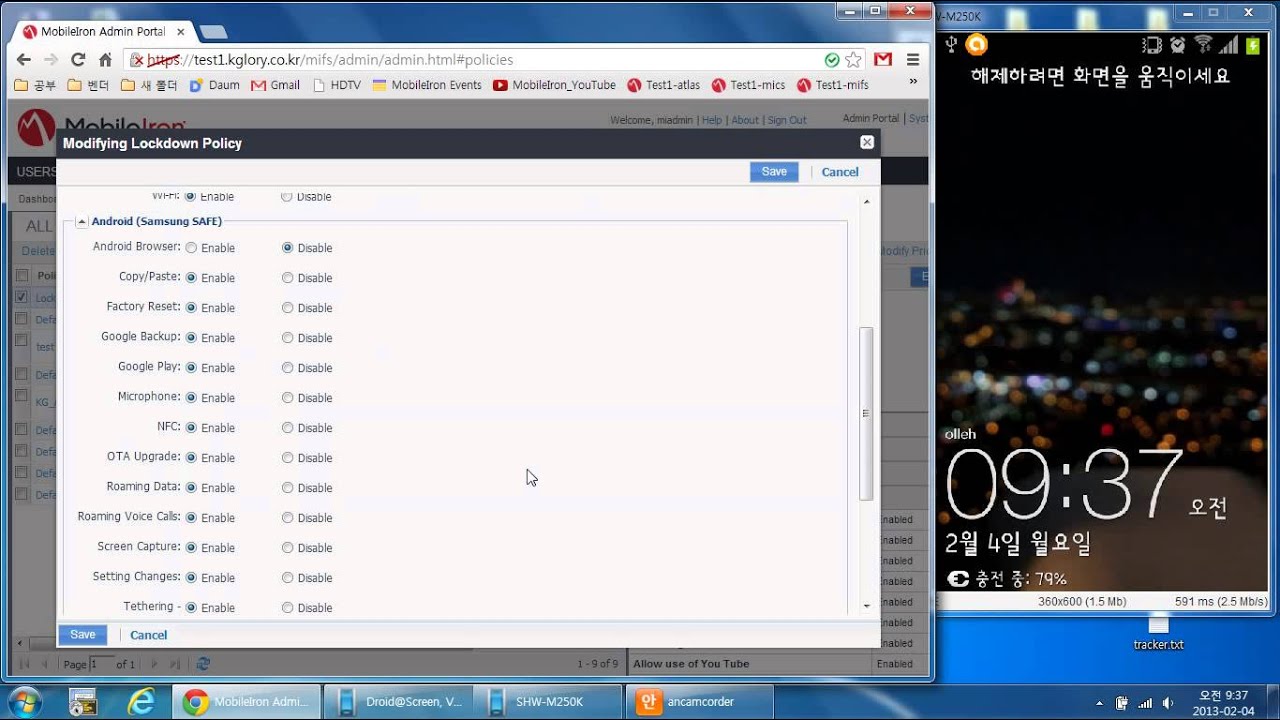
Task: Close the Modifying Lockdown Policy dialog
Action: click(x=867, y=143)
